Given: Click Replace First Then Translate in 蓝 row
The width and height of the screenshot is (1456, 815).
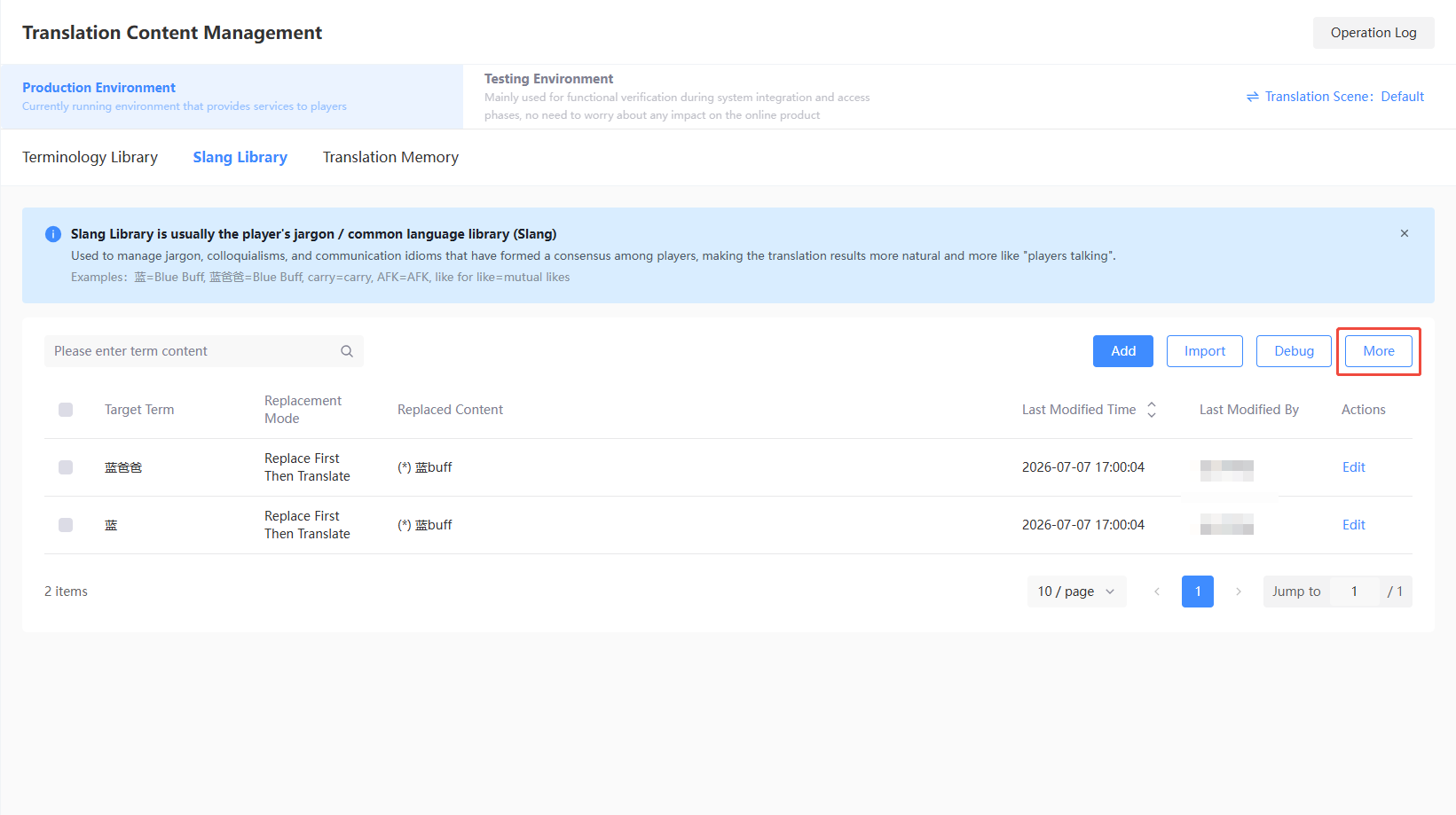Looking at the screenshot, I should click(x=307, y=525).
